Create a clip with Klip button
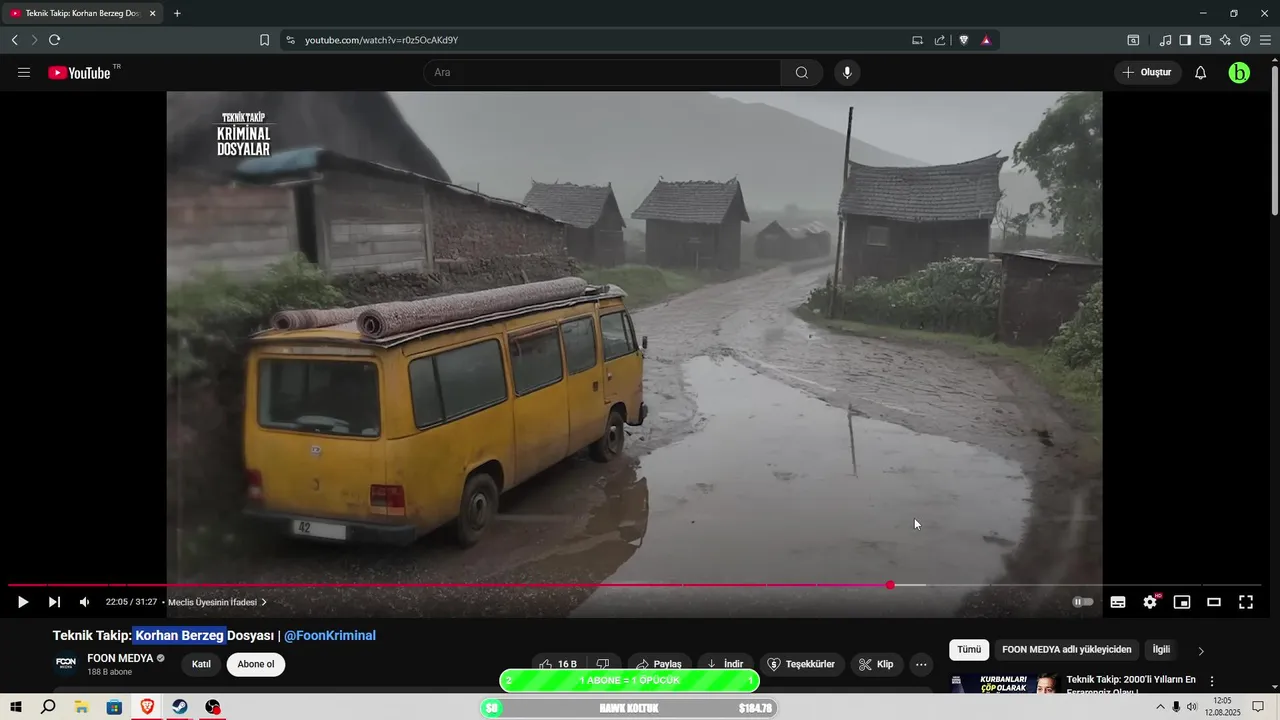The image size is (1280, 720). 877,664
